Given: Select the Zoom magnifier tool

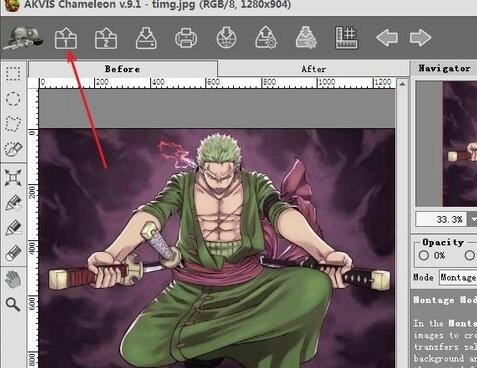Looking at the screenshot, I should point(13,304).
